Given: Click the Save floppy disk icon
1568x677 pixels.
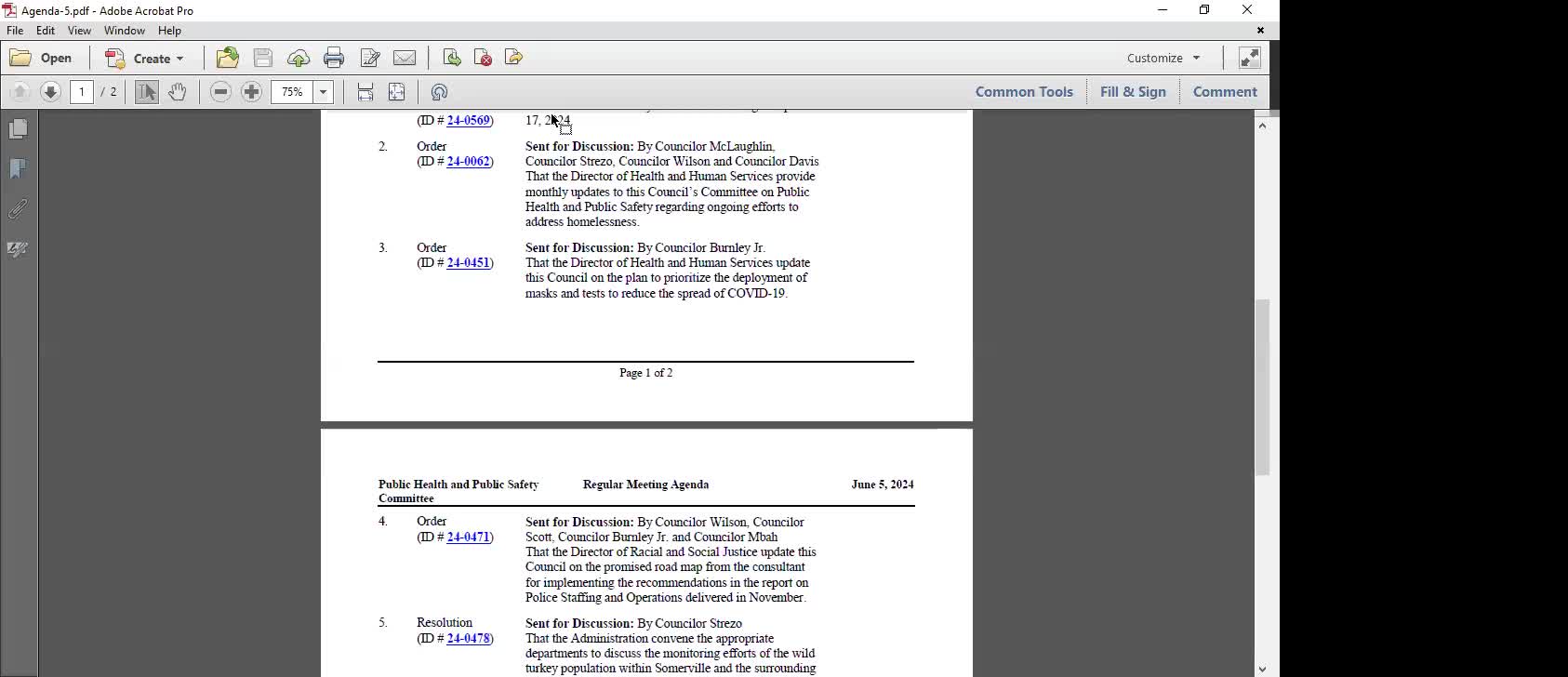Looking at the screenshot, I should pos(263,58).
